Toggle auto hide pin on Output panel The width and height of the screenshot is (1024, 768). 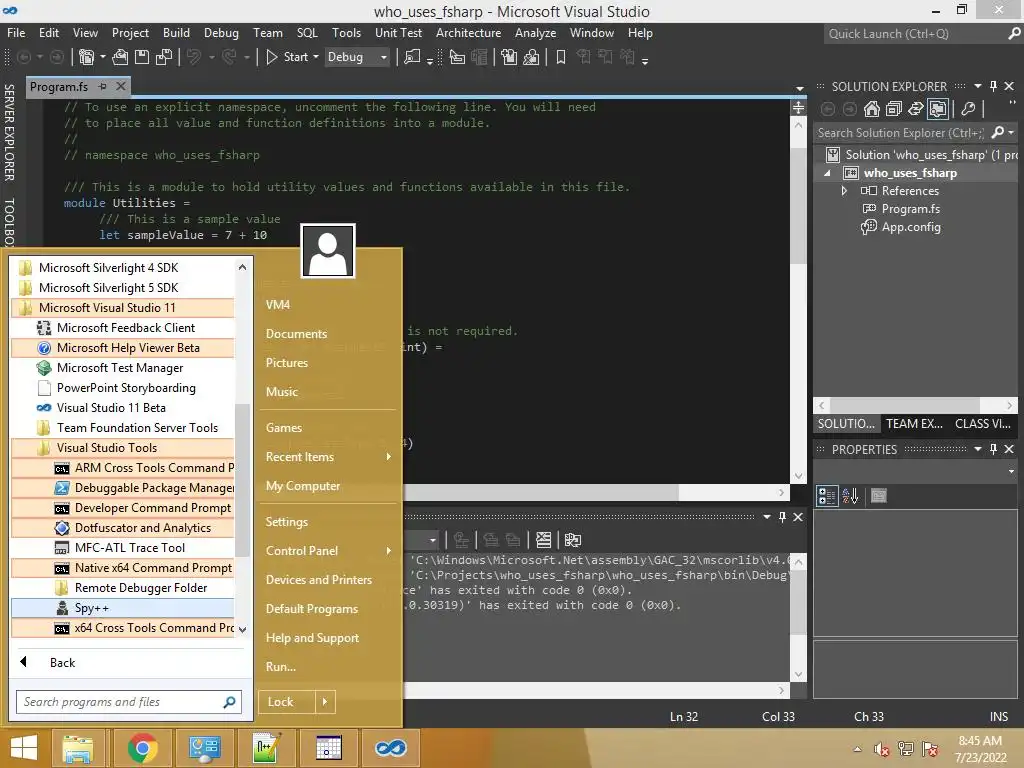782,517
